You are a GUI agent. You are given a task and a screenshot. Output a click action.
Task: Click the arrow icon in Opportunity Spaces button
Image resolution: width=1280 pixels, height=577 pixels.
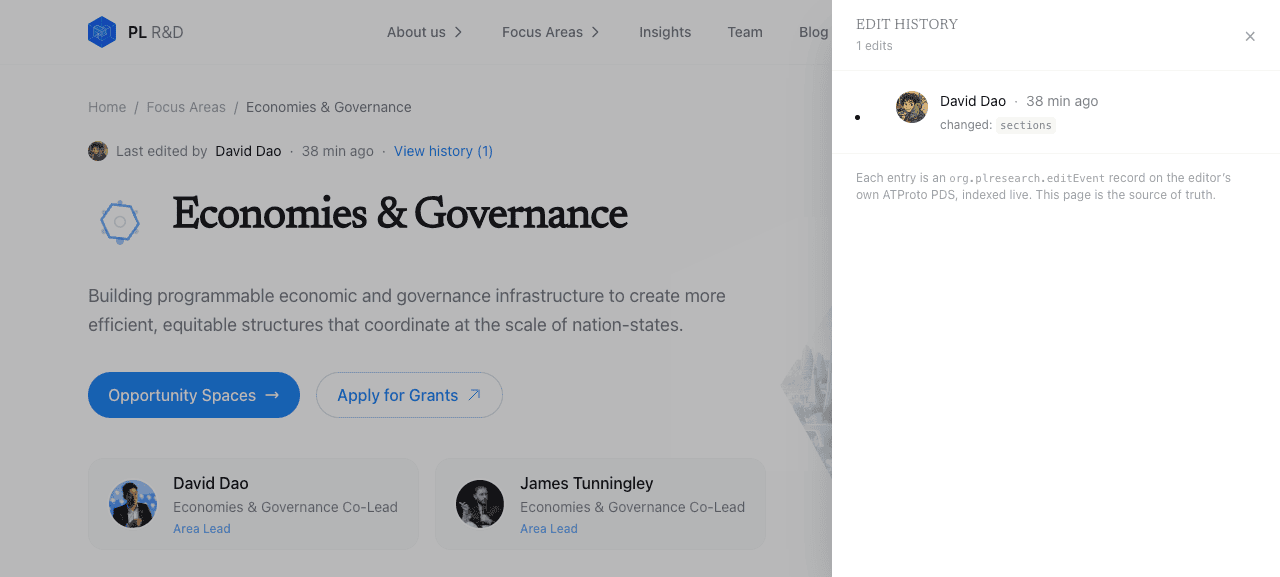272,395
